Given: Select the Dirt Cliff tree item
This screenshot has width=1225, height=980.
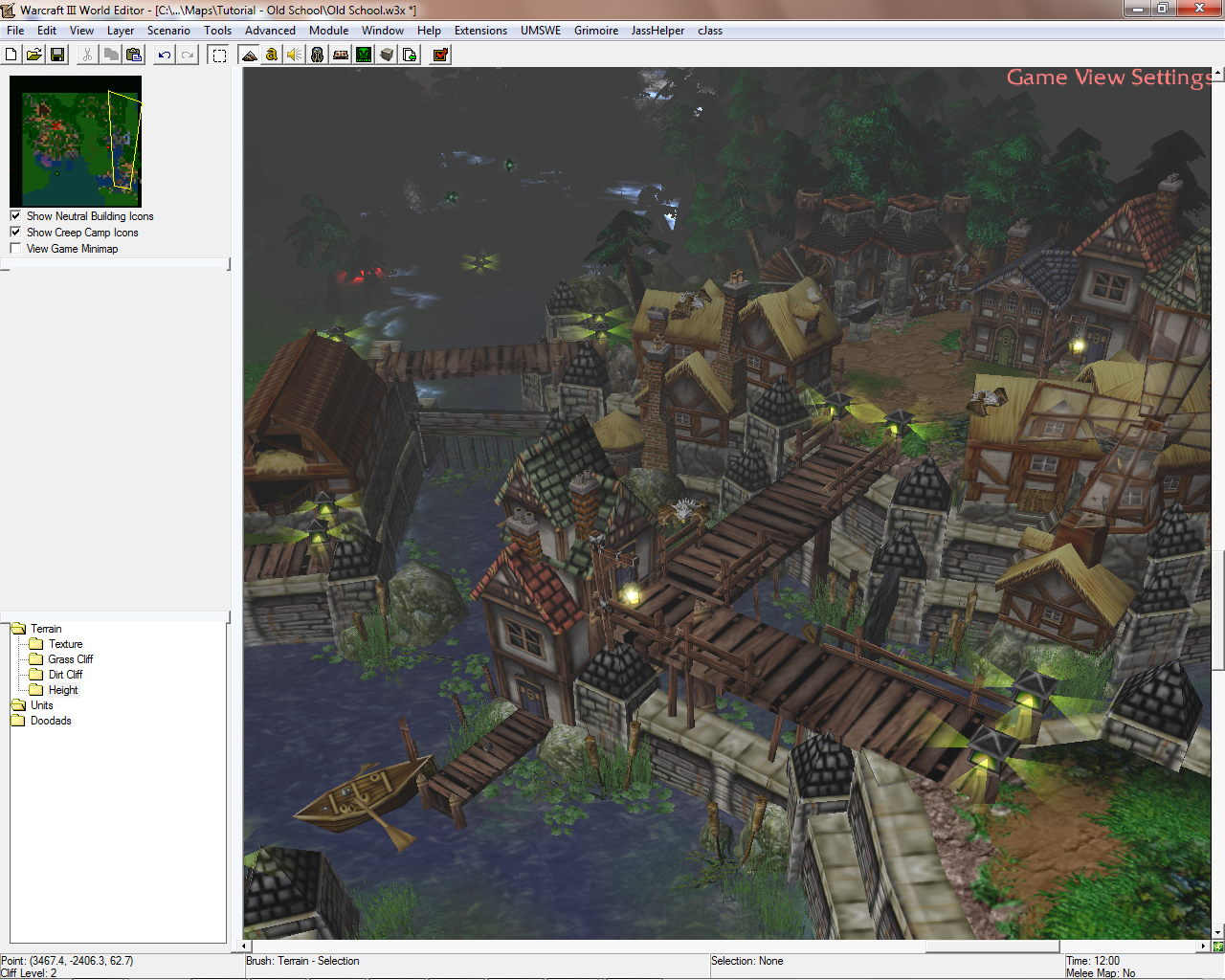Looking at the screenshot, I should pyautogui.click(x=65, y=675).
